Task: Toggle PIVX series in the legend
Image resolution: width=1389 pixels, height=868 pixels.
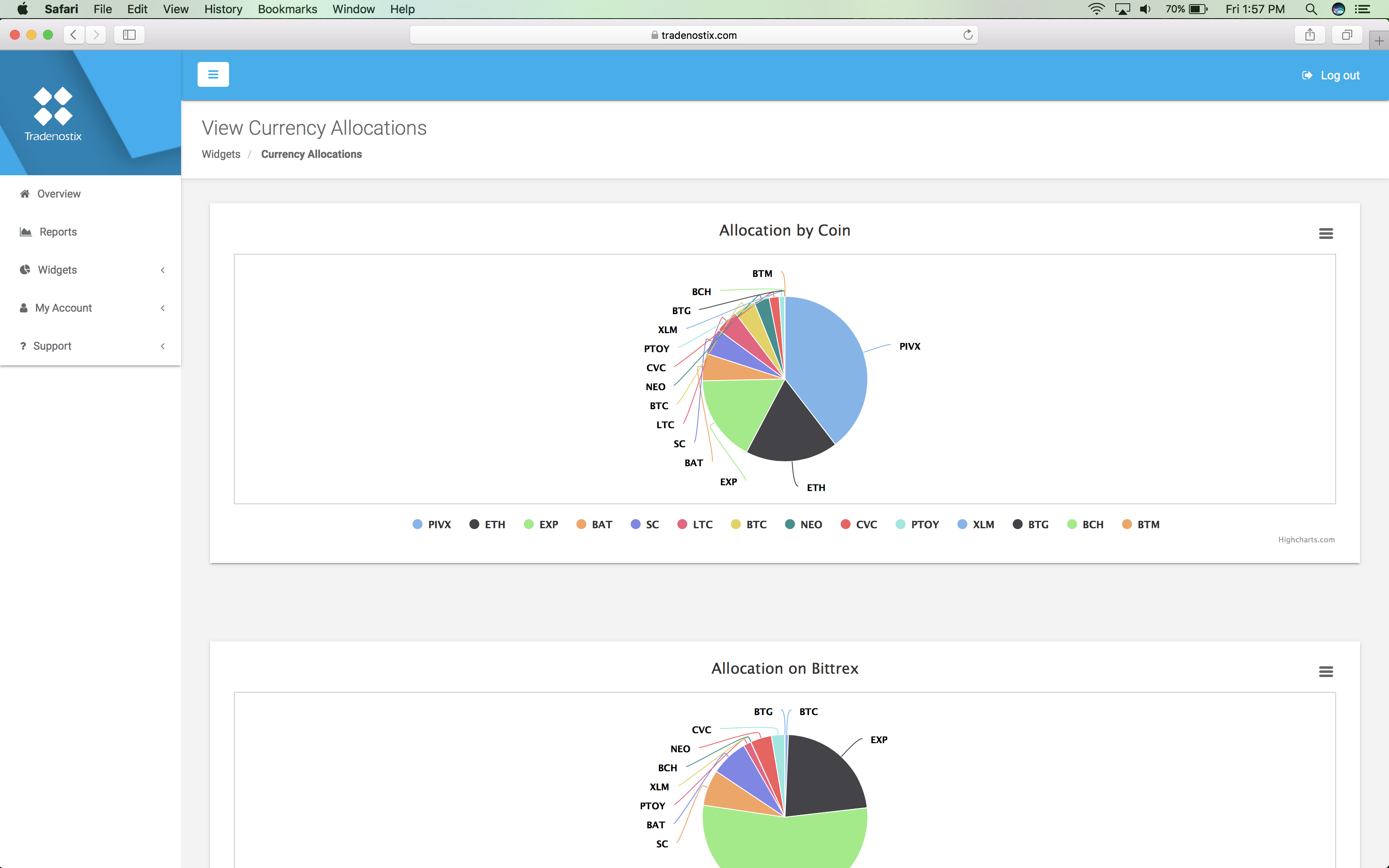Action: [x=432, y=524]
